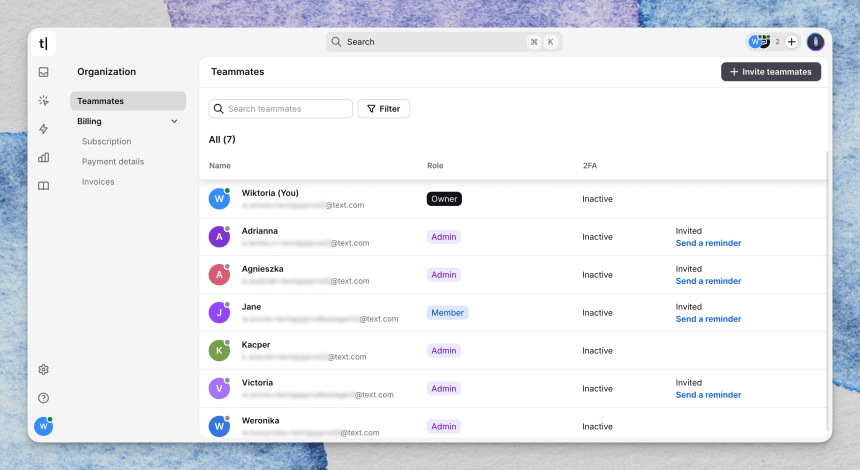Click Wiktoria (You) name
This screenshot has width=860, height=470.
270,193
